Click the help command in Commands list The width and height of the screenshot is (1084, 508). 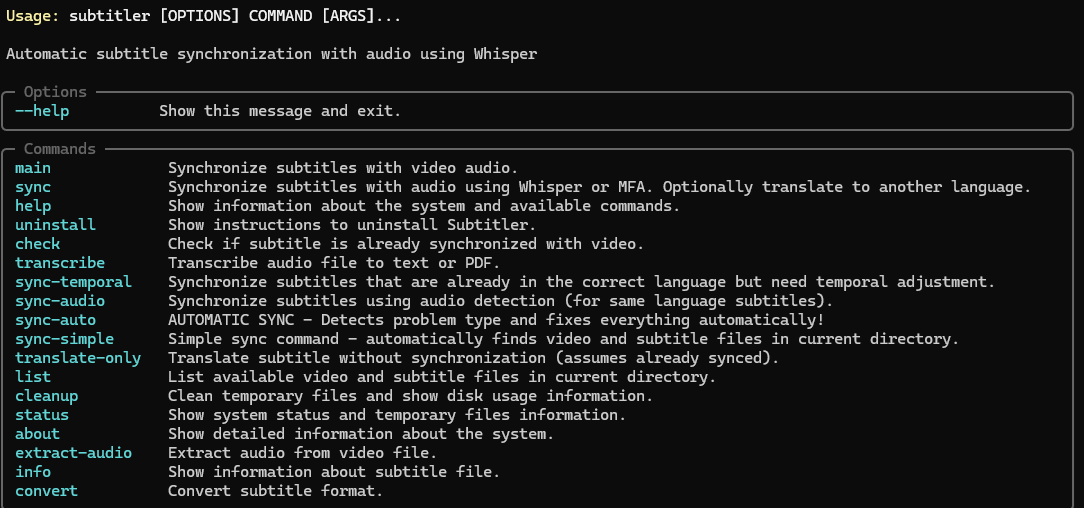click(x=33, y=206)
